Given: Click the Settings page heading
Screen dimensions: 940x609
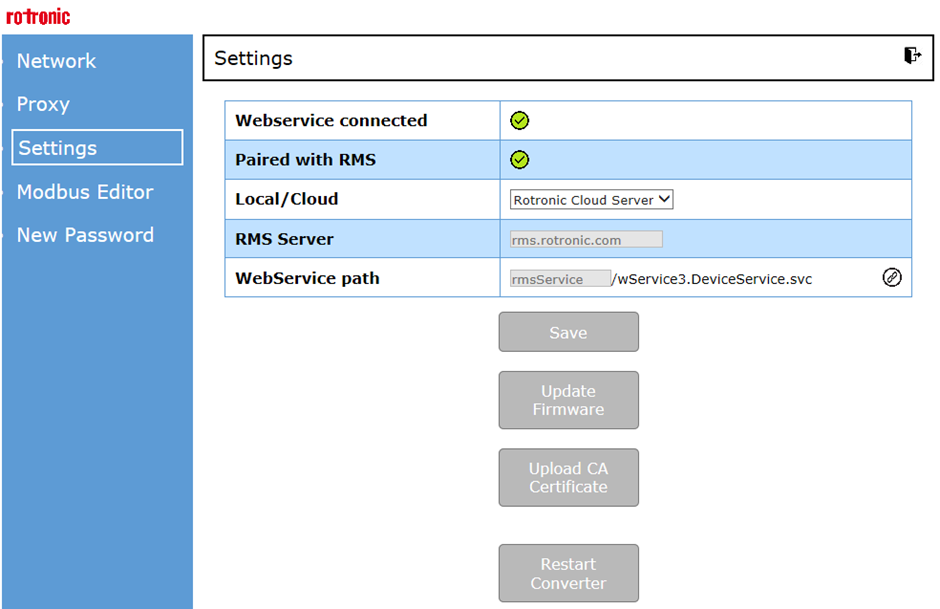Looking at the screenshot, I should pyautogui.click(x=254, y=58).
